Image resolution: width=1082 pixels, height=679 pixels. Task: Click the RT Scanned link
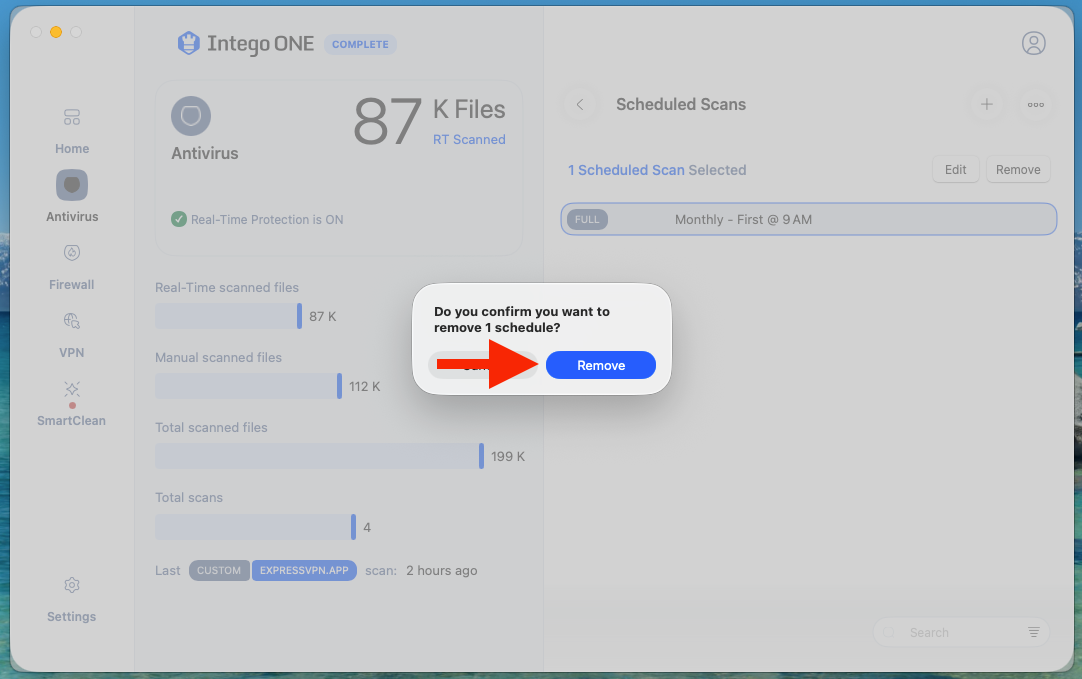click(x=469, y=139)
